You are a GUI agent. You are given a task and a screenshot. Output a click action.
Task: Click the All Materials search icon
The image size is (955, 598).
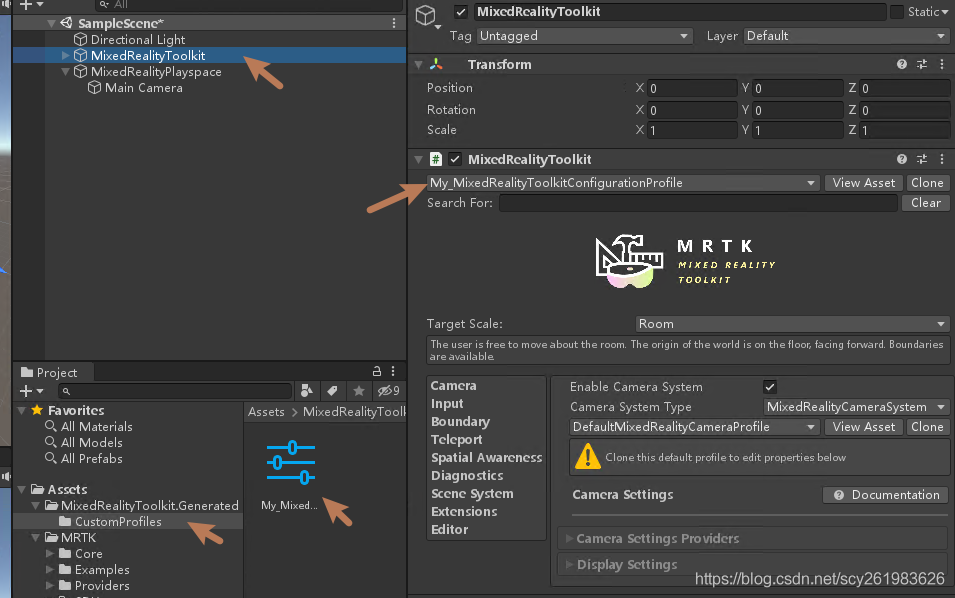(x=51, y=426)
